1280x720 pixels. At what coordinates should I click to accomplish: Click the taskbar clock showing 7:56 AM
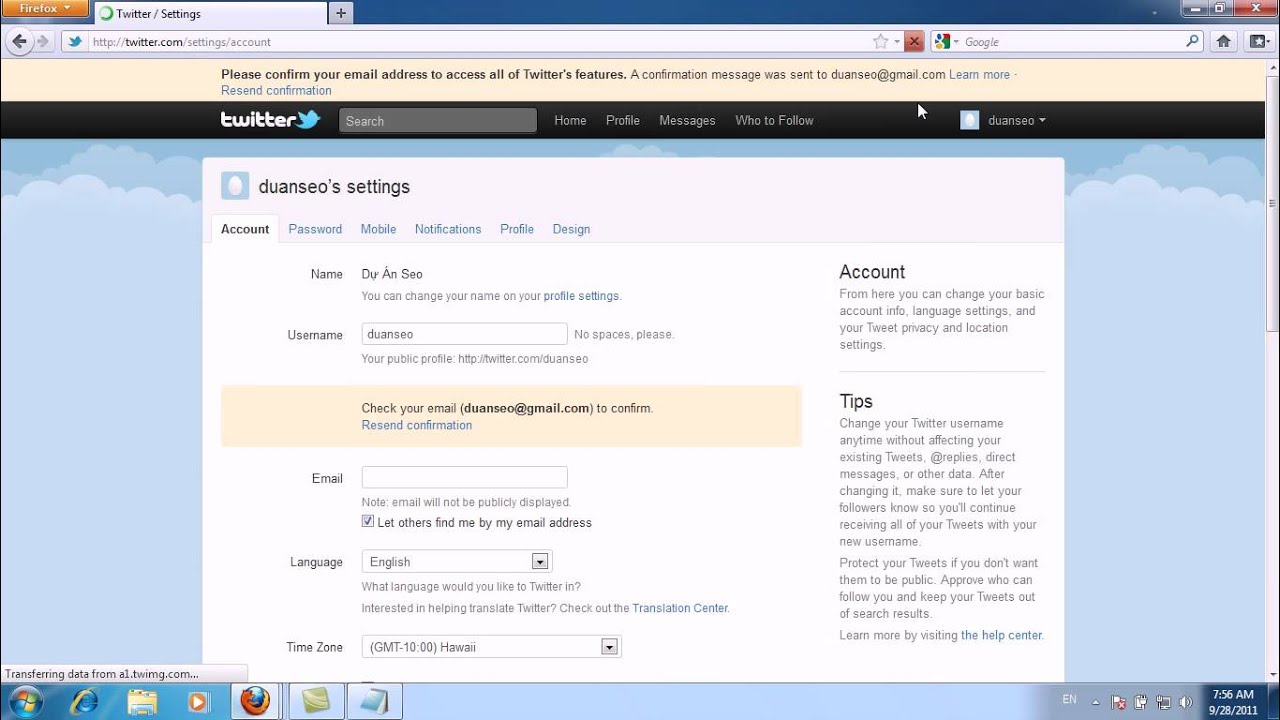click(1232, 701)
